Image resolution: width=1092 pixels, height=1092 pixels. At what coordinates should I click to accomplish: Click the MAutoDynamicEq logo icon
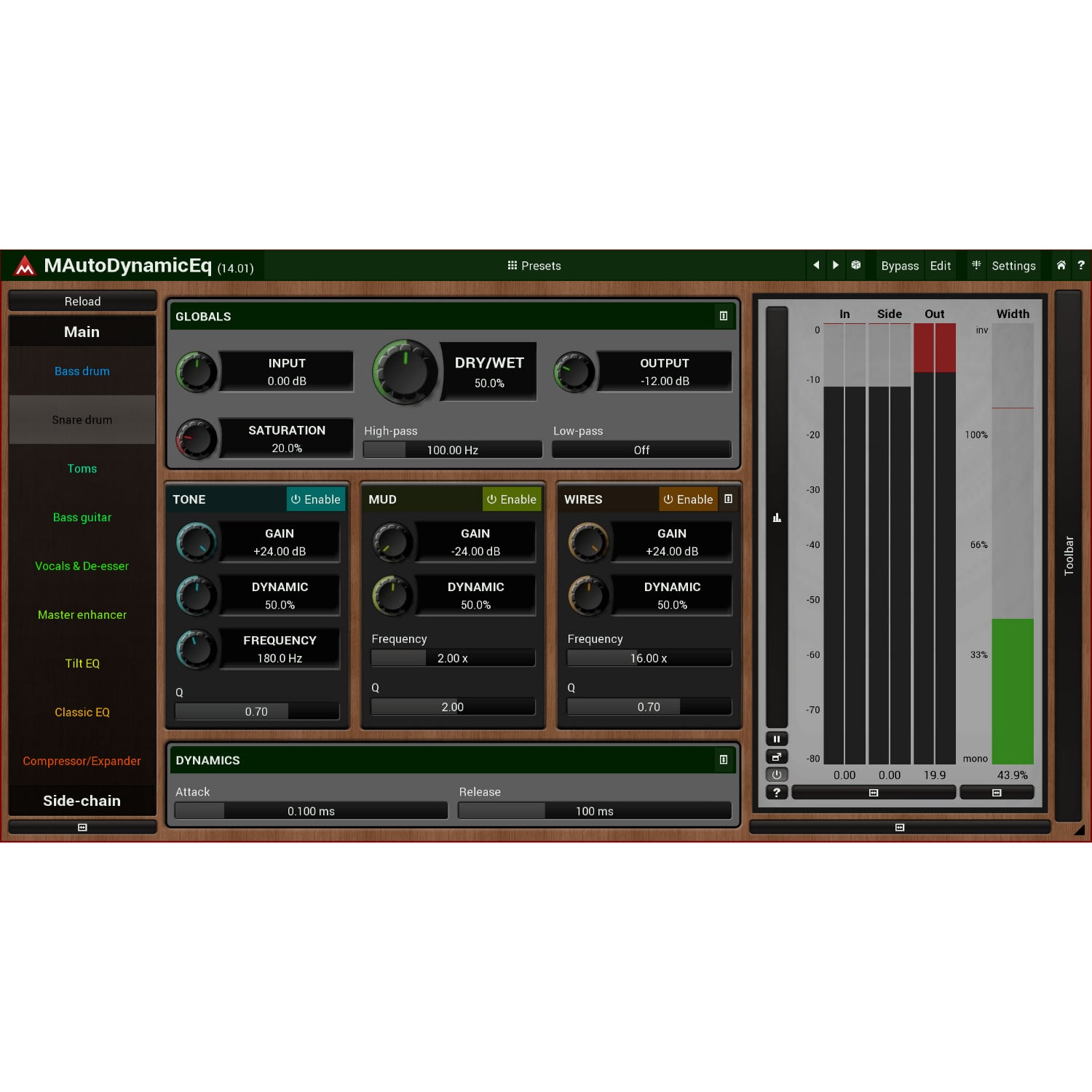tap(25, 266)
